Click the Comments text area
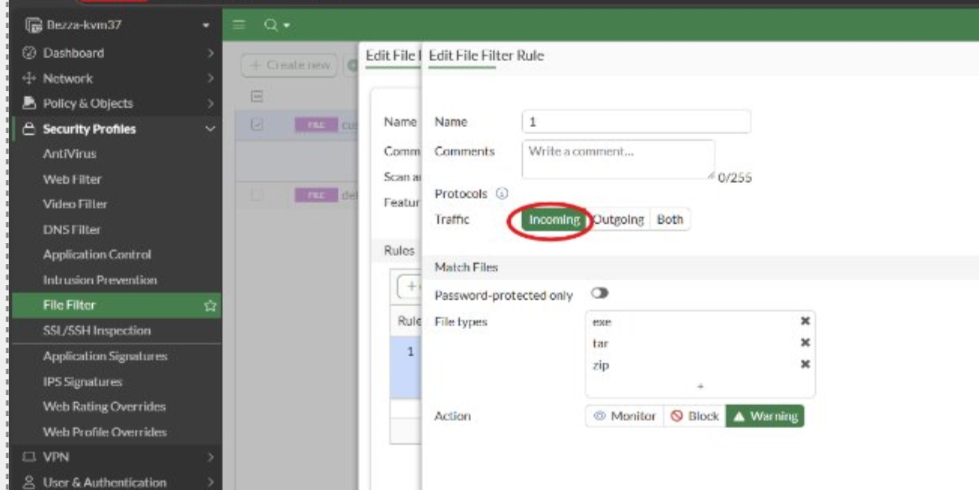This screenshot has width=979, height=490. [x=618, y=159]
